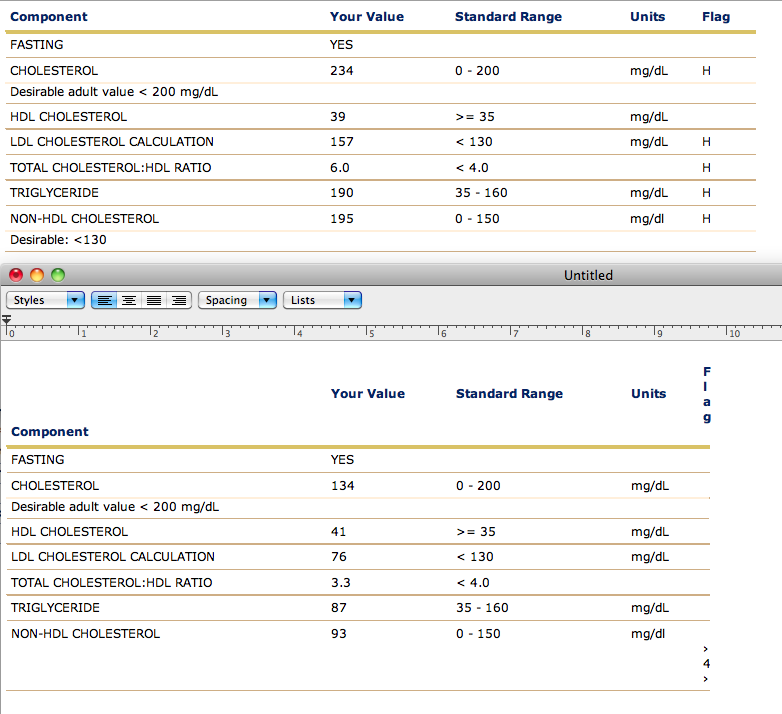Click the Untitled window title

[588, 275]
